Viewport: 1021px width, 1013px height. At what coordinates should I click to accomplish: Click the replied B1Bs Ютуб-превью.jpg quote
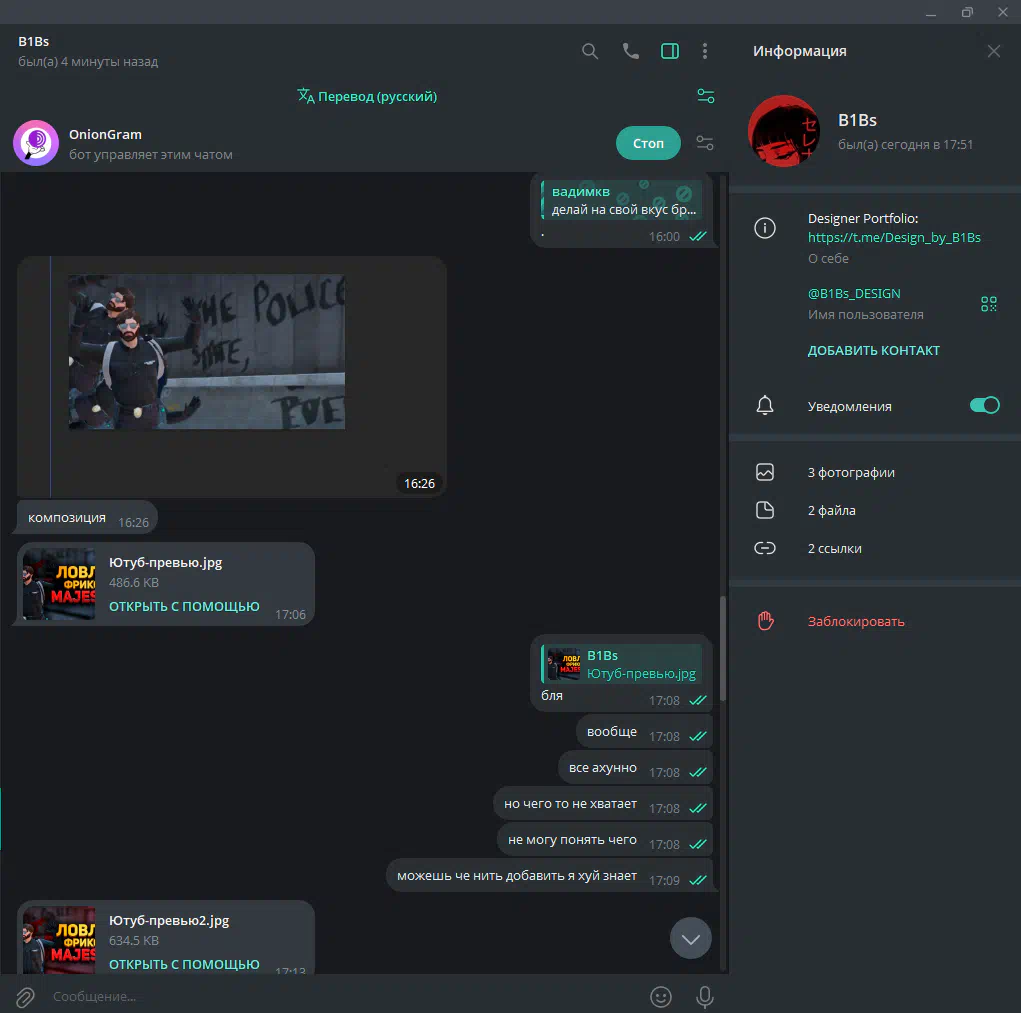point(622,664)
